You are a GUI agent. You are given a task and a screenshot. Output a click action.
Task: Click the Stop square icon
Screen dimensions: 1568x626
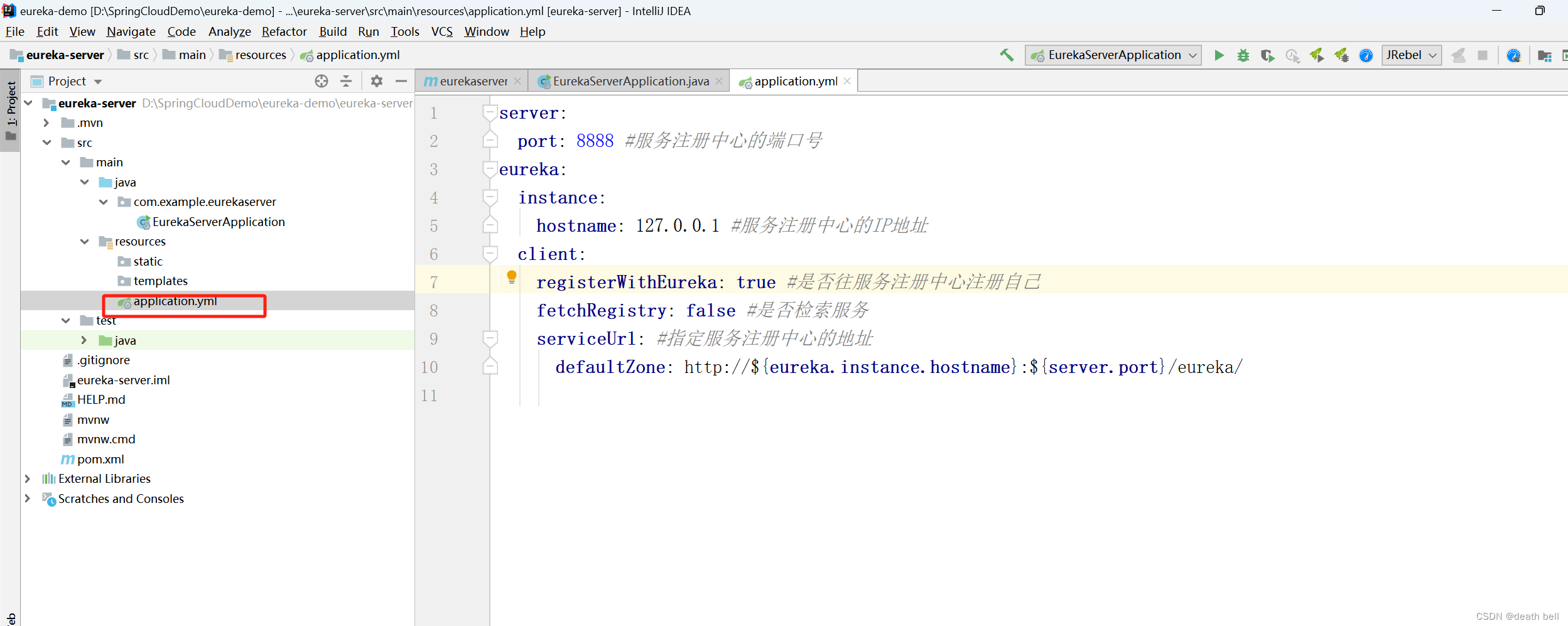pyautogui.click(x=1483, y=55)
